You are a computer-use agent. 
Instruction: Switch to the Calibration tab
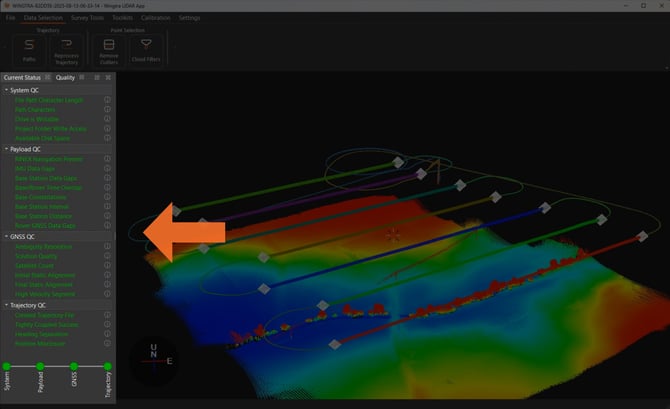154,18
